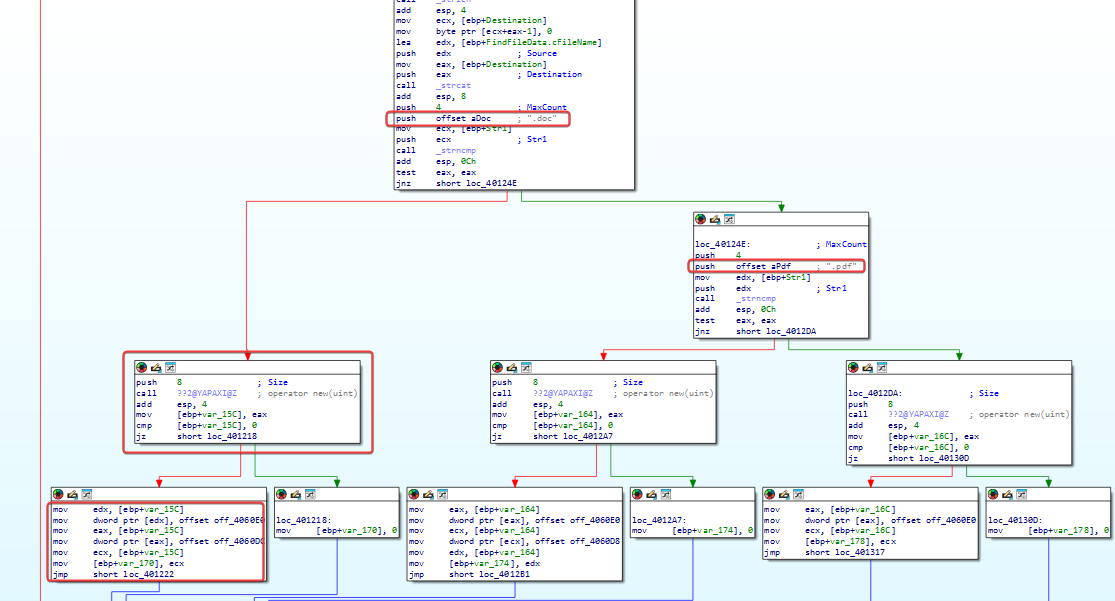Click the 'jmp short loc_401317' instruction
Screen dimensions: 1115x601
pos(824,553)
